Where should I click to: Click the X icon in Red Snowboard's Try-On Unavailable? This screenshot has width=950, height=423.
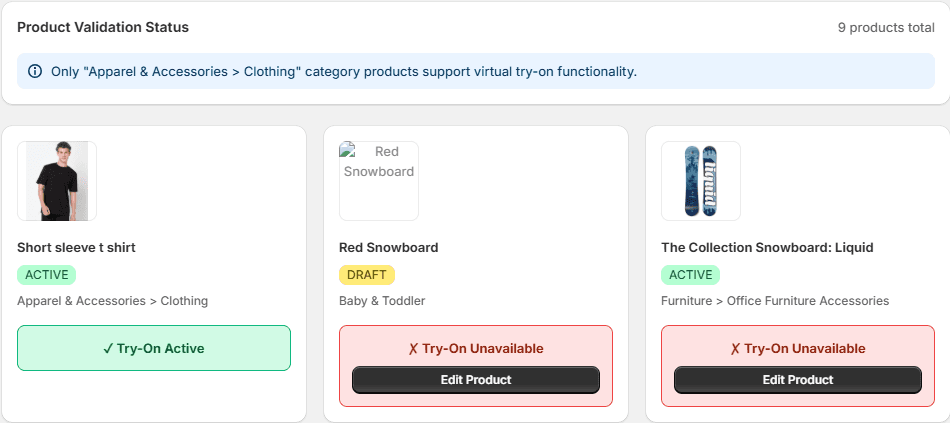click(x=413, y=349)
